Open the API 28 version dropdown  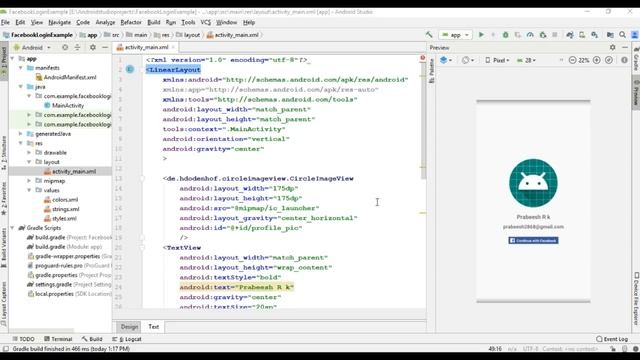pos(526,60)
